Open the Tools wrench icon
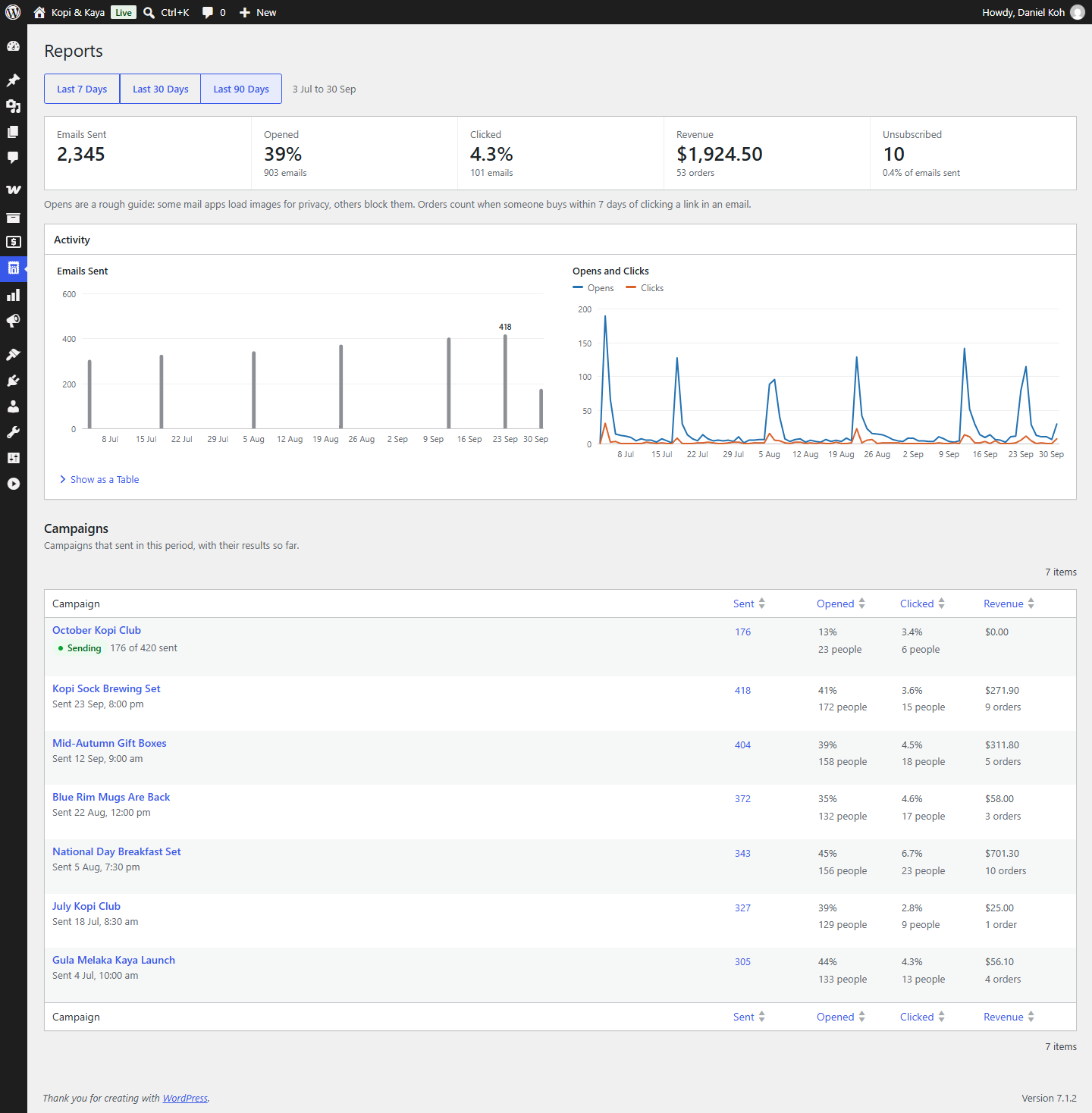 coord(13,432)
